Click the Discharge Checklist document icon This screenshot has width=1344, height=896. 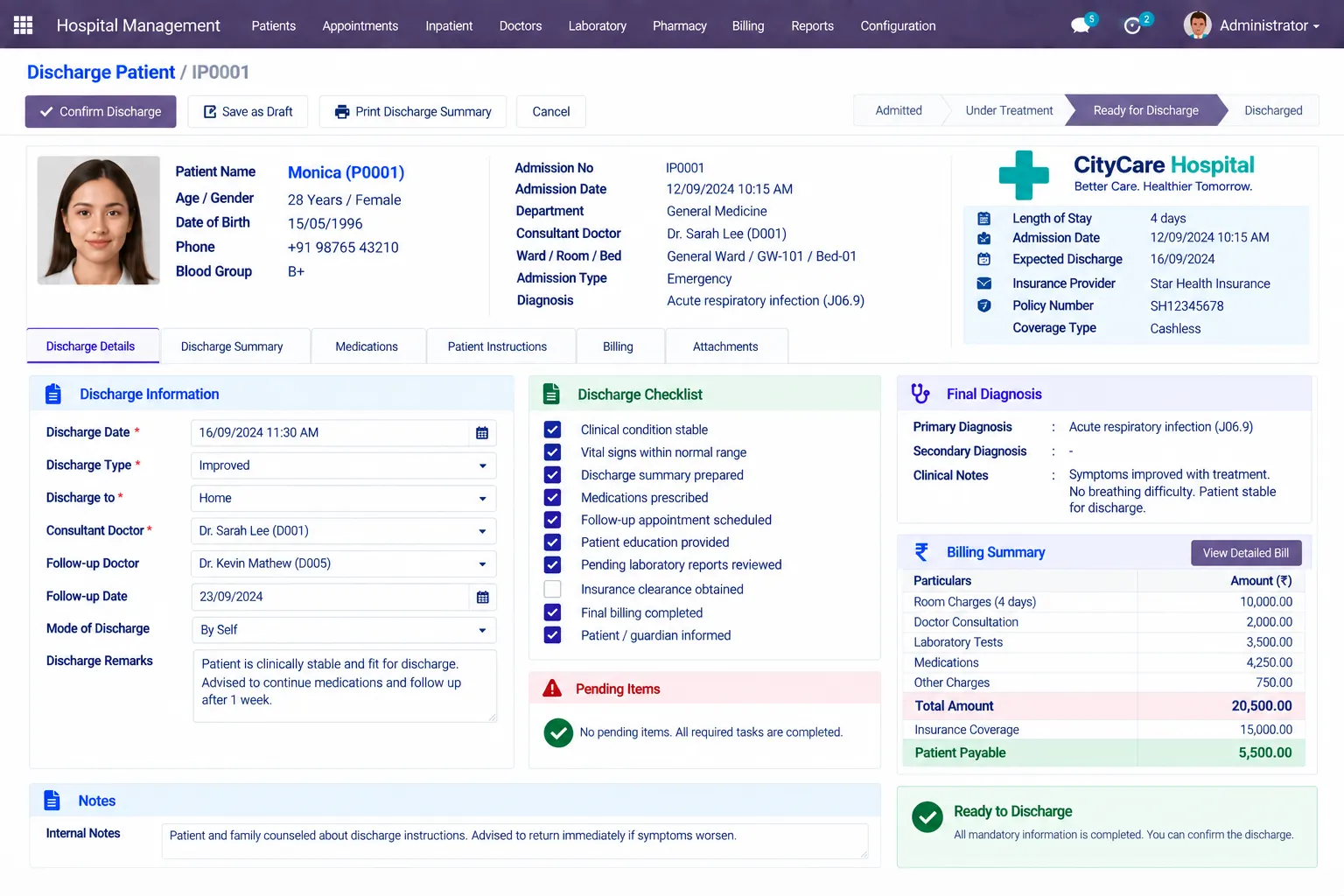551,395
